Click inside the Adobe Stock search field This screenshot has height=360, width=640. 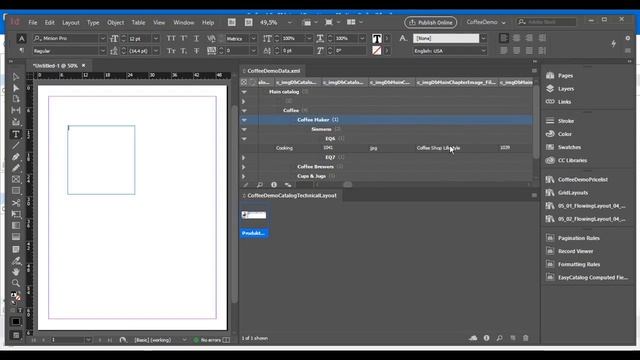click(547, 22)
